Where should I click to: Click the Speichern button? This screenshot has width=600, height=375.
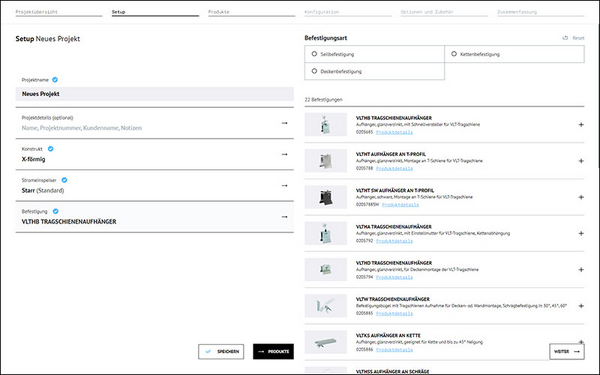(221, 352)
